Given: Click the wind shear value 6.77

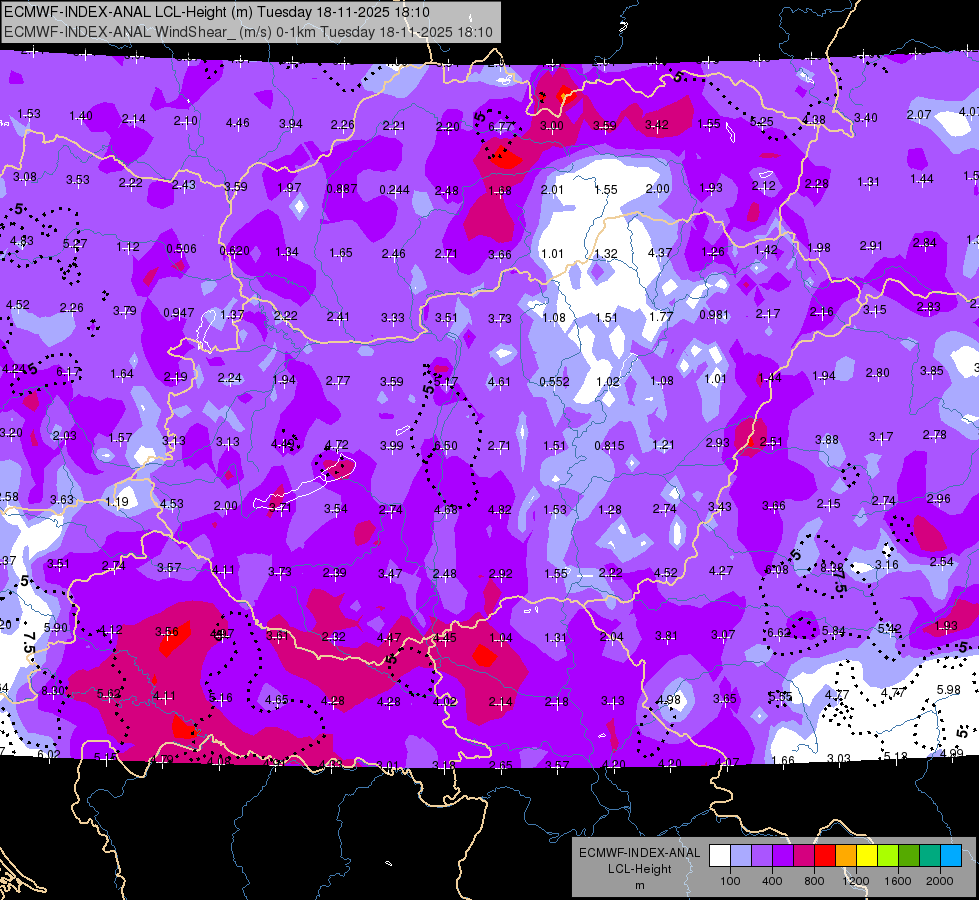Looking at the screenshot, I should (x=501, y=126).
